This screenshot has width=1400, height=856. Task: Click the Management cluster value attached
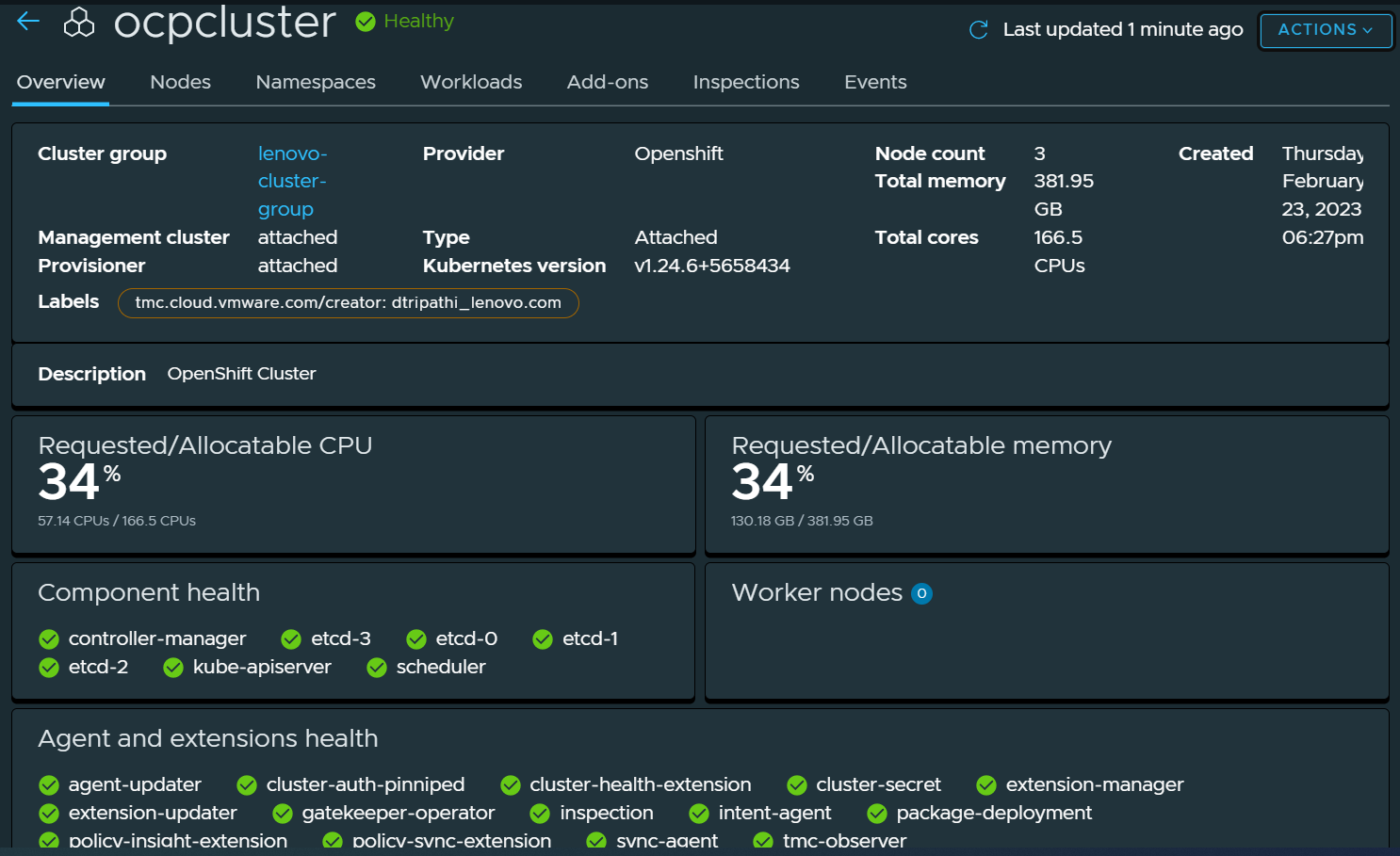298,237
